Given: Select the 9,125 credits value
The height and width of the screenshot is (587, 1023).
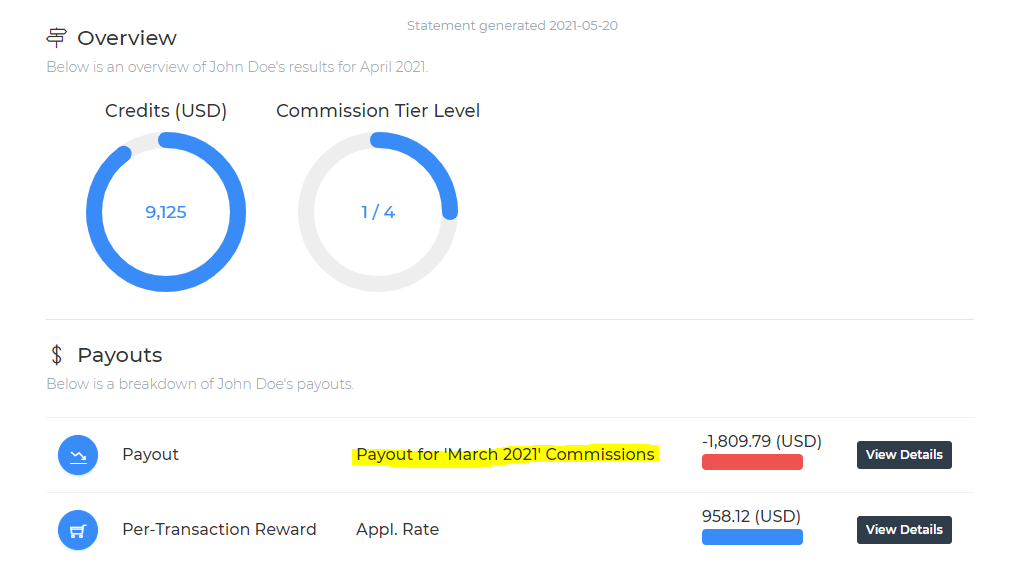Looking at the screenshot, I should [166, 212].
